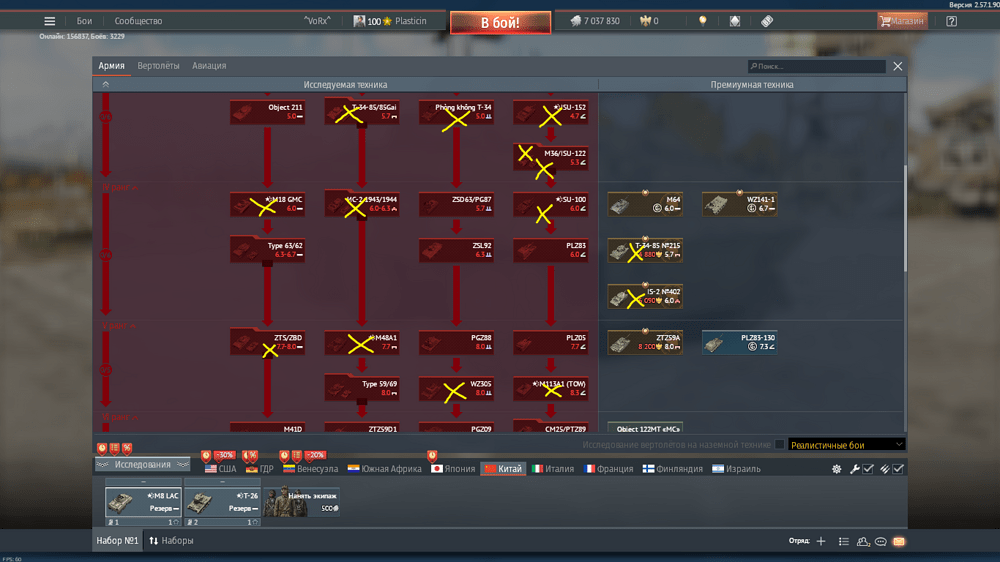Open the Наборы presets list
The image size is (1000, 562).
tap(171, 541)
